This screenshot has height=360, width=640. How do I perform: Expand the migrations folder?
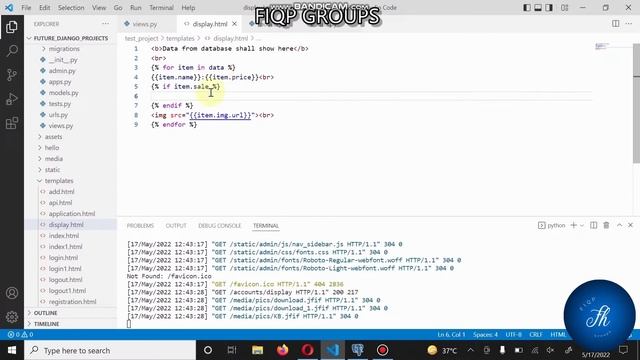point(64,49)
